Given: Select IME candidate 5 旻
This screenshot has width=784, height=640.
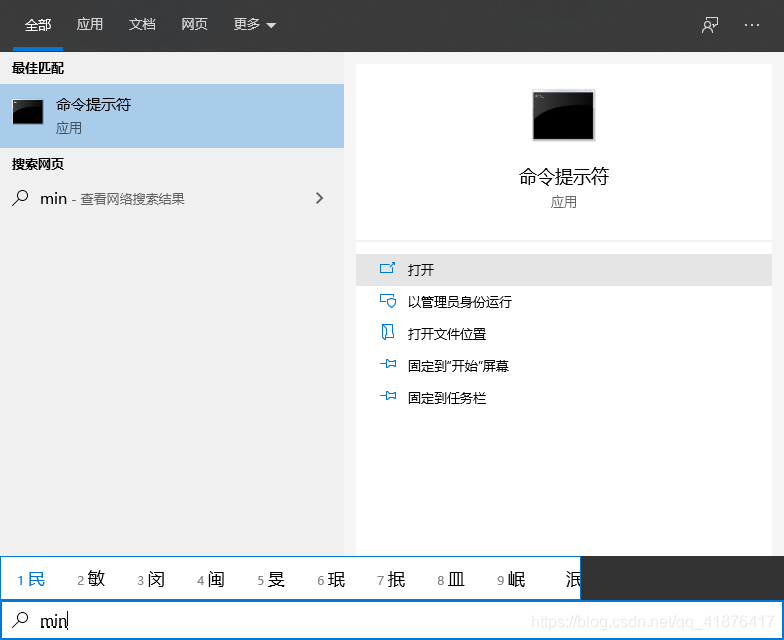Looking at the screenshot, I should pyautogui.click(x=271, y=580).
